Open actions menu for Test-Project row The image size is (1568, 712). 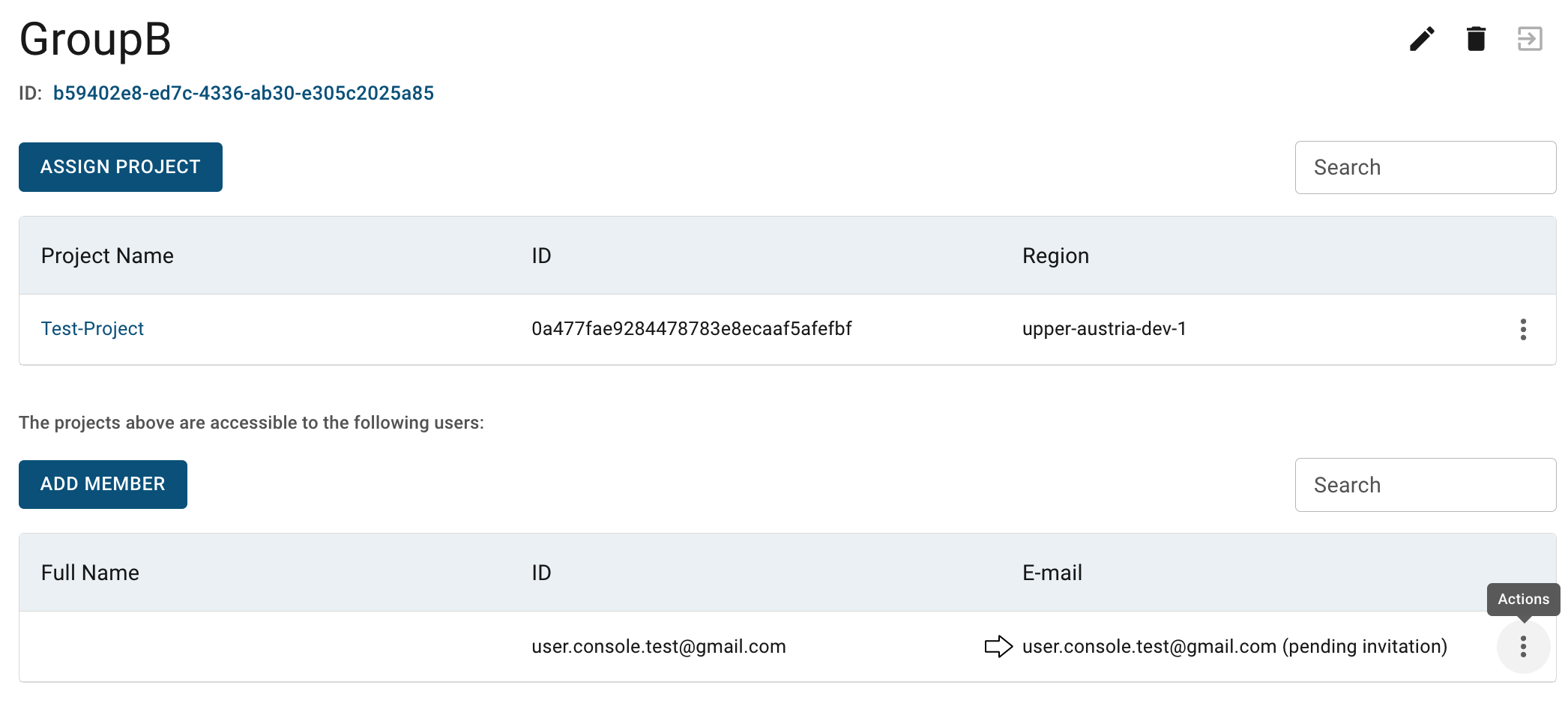tap(1523, 330)
